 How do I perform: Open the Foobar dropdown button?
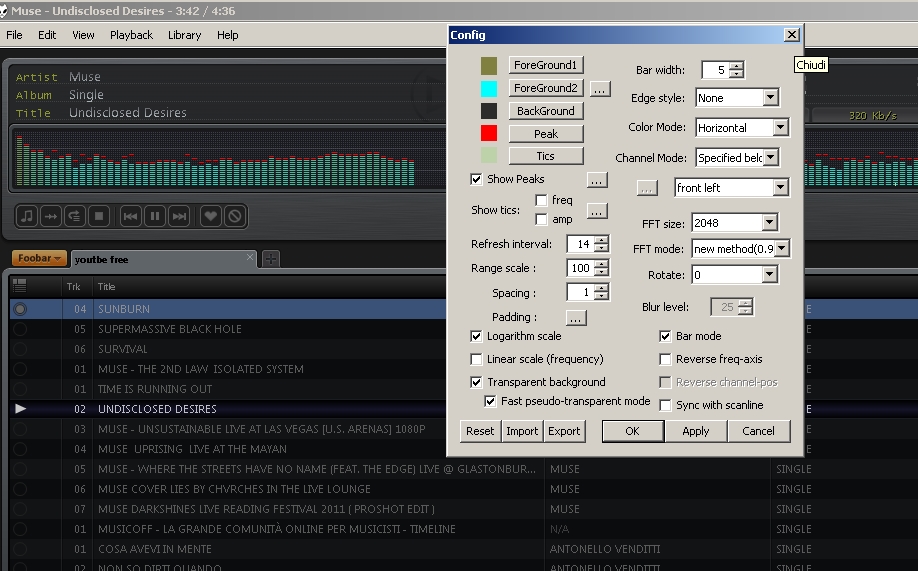pyautogui.click(x=39, y=258)
